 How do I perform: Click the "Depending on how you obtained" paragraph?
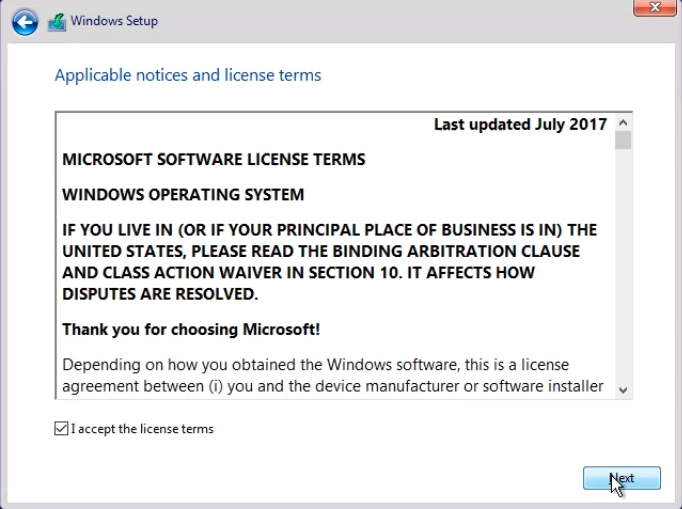[x=333, y=375]
